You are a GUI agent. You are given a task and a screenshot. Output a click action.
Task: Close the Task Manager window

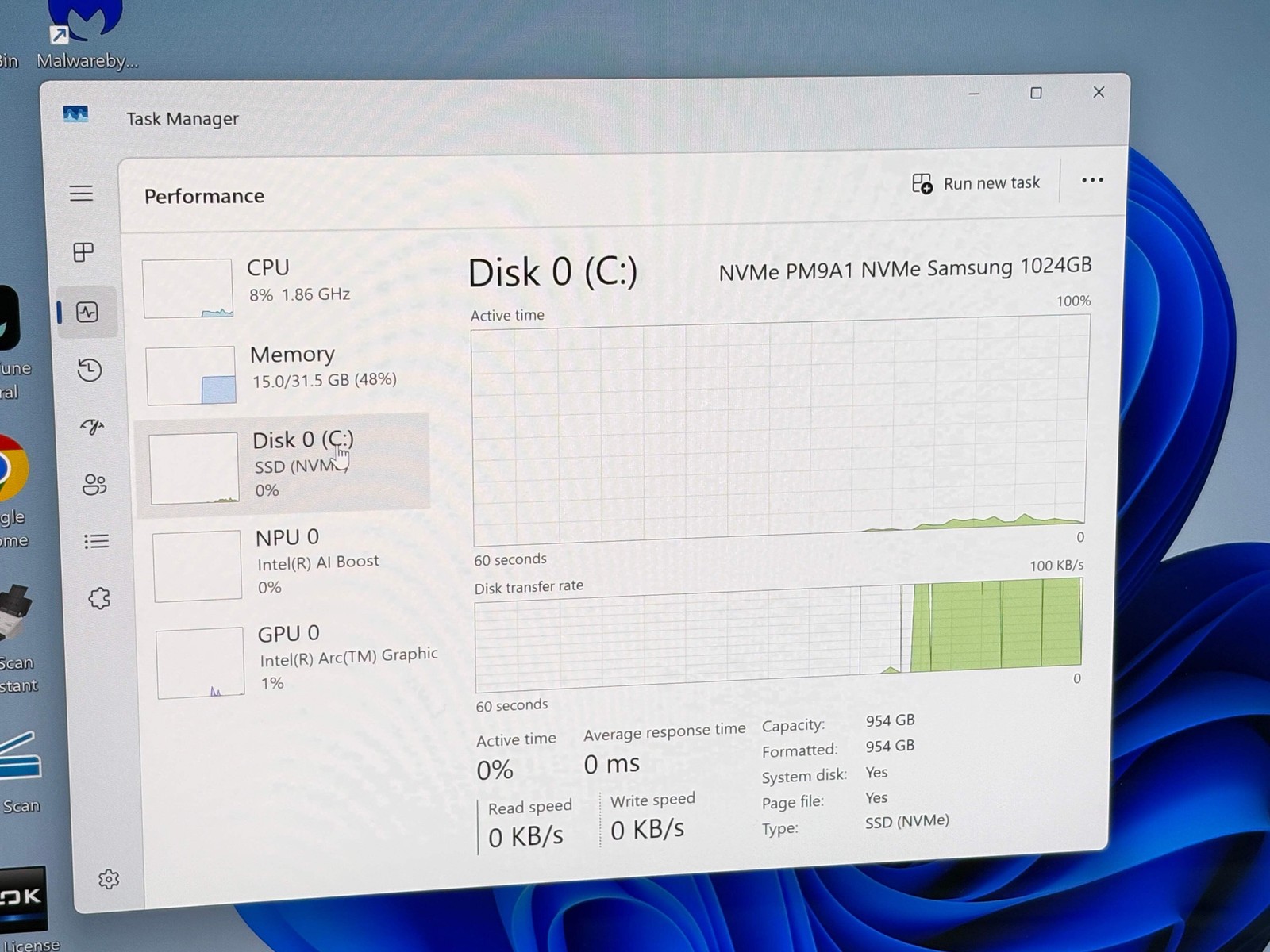click(1099, 92)
